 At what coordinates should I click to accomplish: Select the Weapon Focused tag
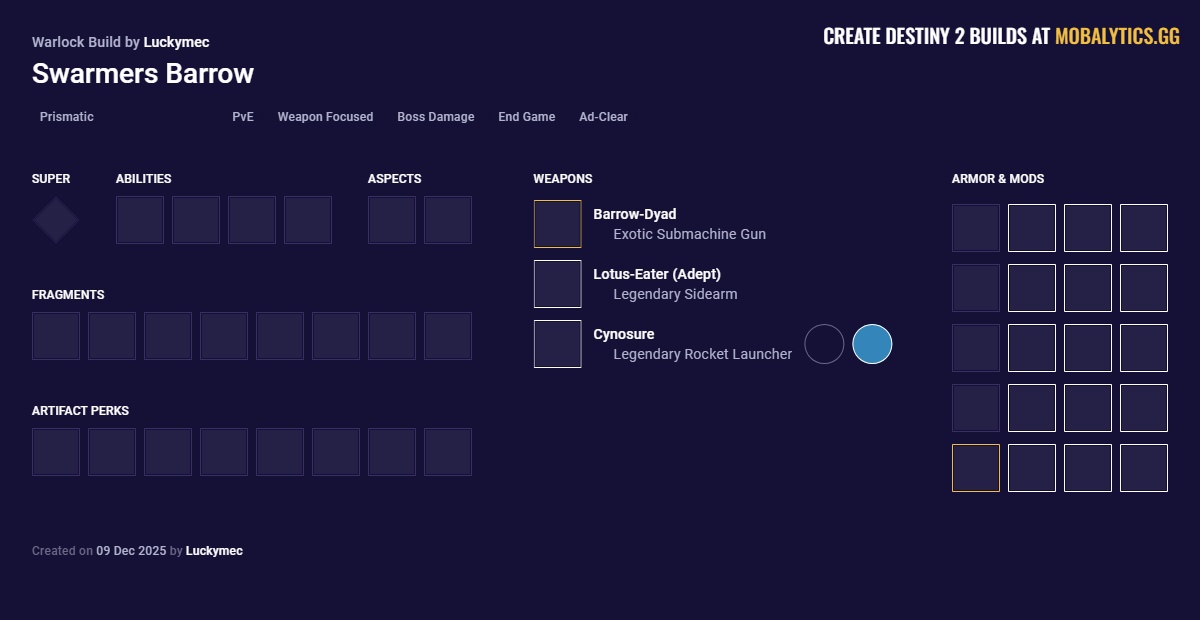coord(325,117)
